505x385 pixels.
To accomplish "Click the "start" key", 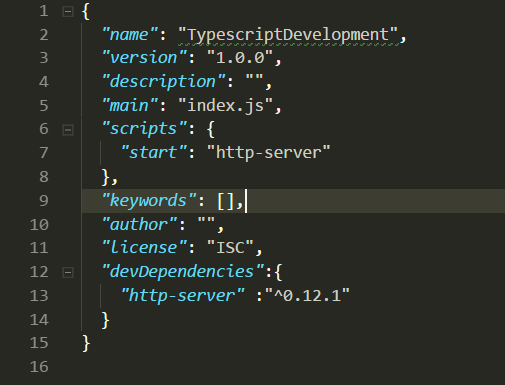I will 154,153.
